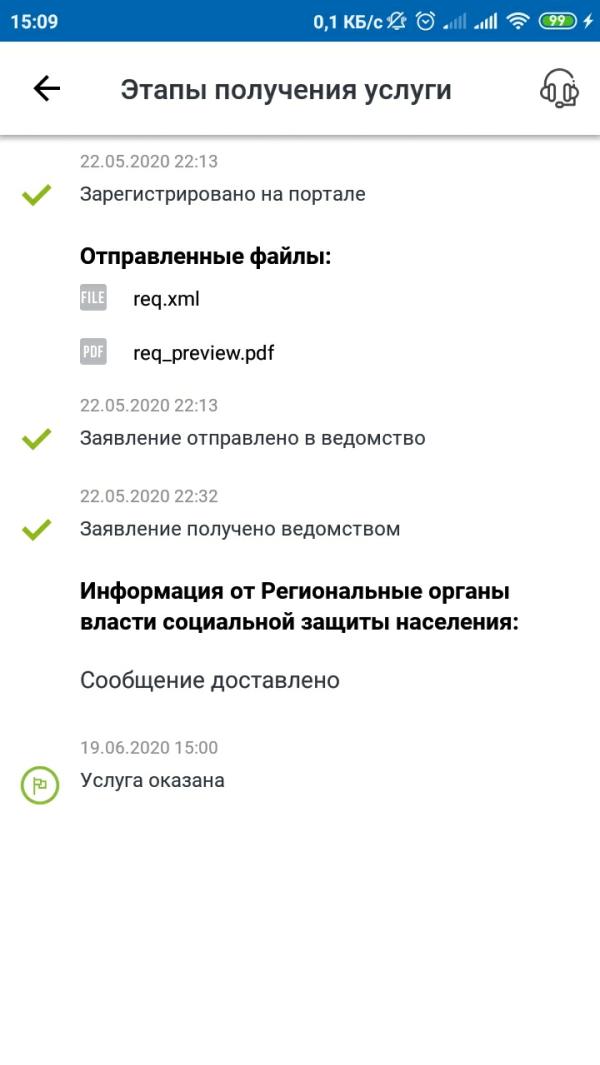This screenshot has width=600, height=1065.
Task: Tap the green flag icon for 'Услуга оказана'
Action: point(38,783)
